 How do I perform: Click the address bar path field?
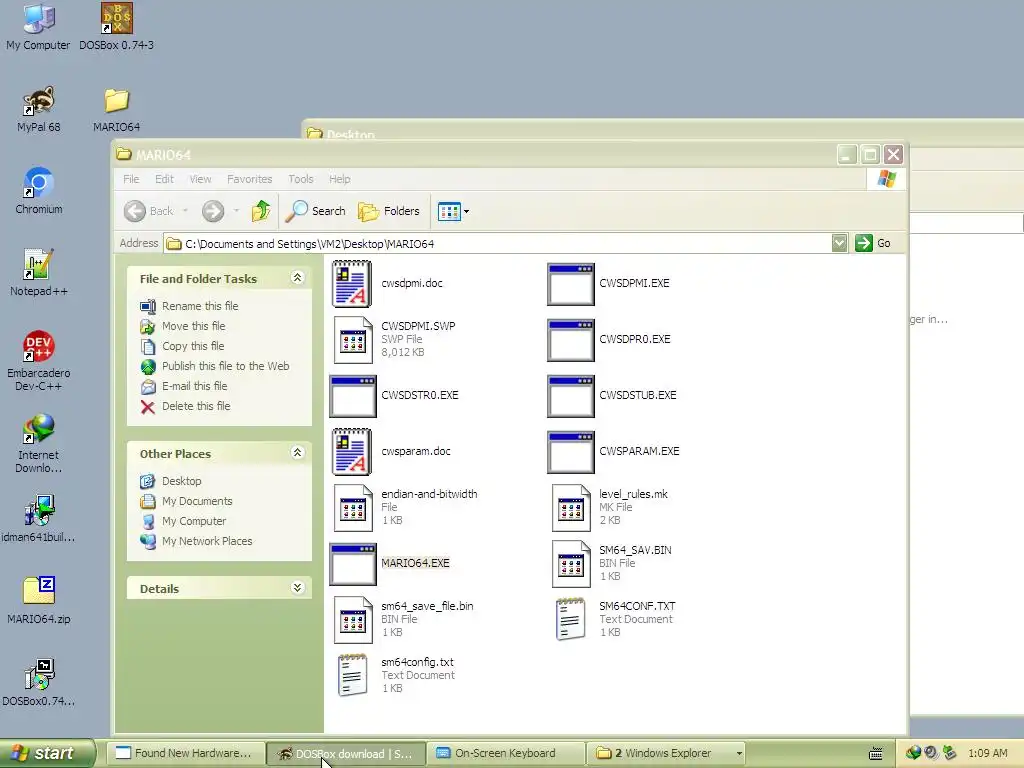(497, 244)
